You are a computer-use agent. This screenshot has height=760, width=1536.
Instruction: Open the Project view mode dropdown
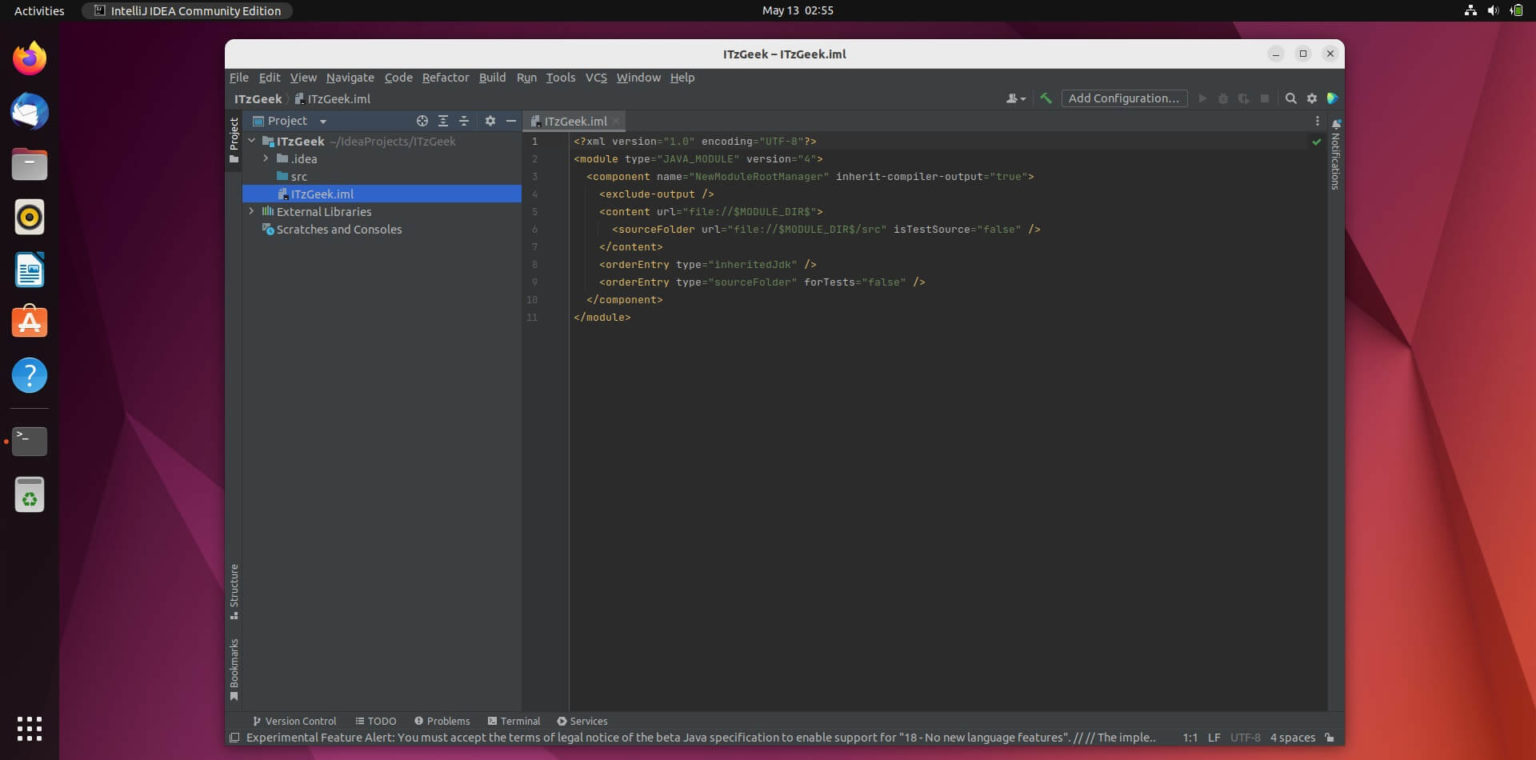pyautogui.click(x=322, y=120)
